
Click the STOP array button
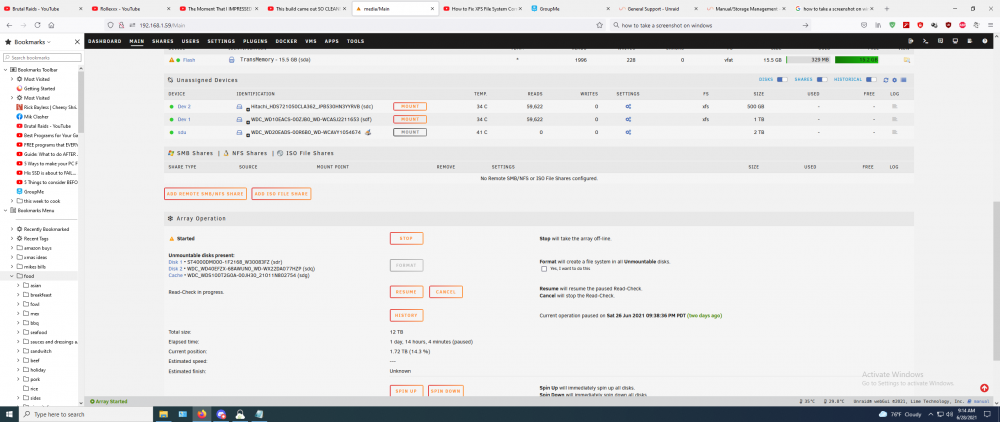406,238
